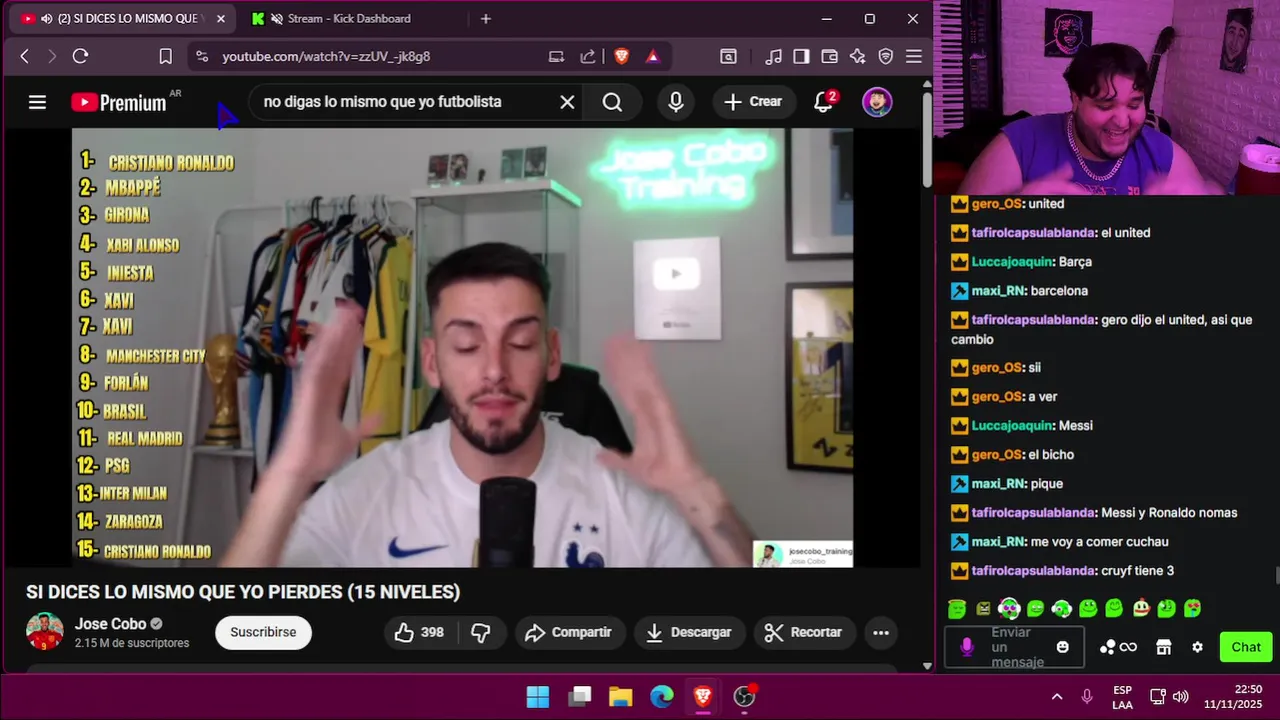1280x720 pixels.
Task: Close the YouTube browser tab
Action: [x=221, y=18]
